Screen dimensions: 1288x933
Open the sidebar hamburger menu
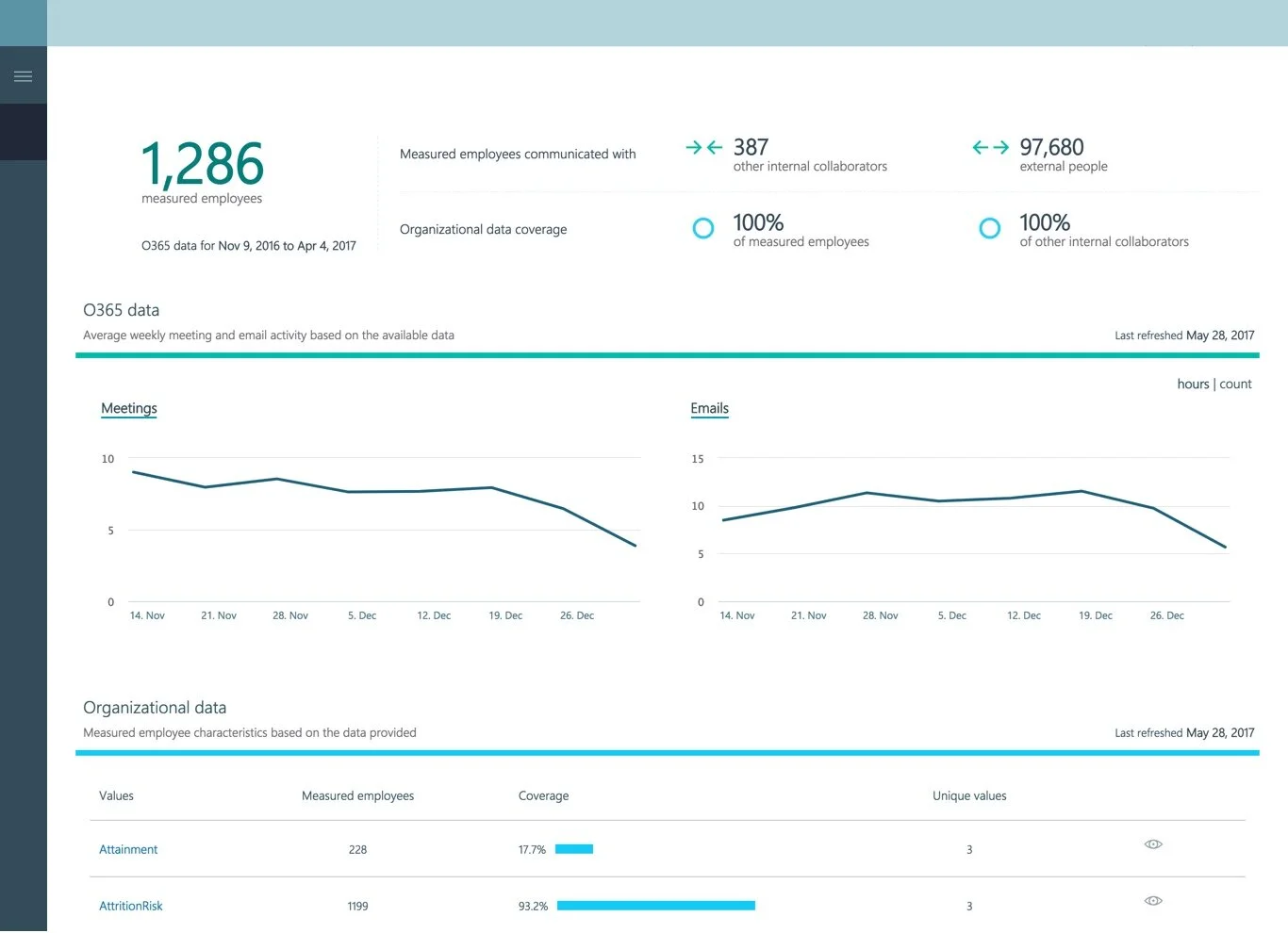[x=24, y=74]
